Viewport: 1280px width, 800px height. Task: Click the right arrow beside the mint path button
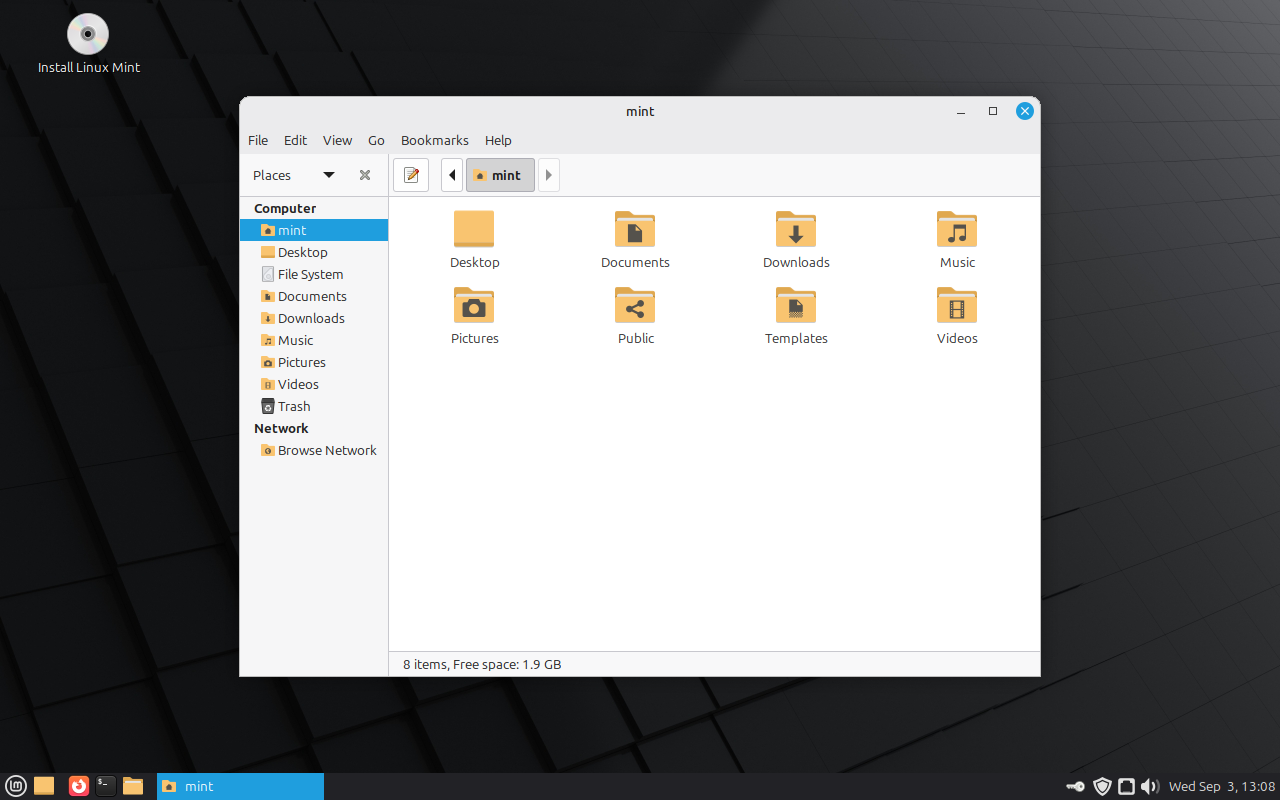[548, 175]
